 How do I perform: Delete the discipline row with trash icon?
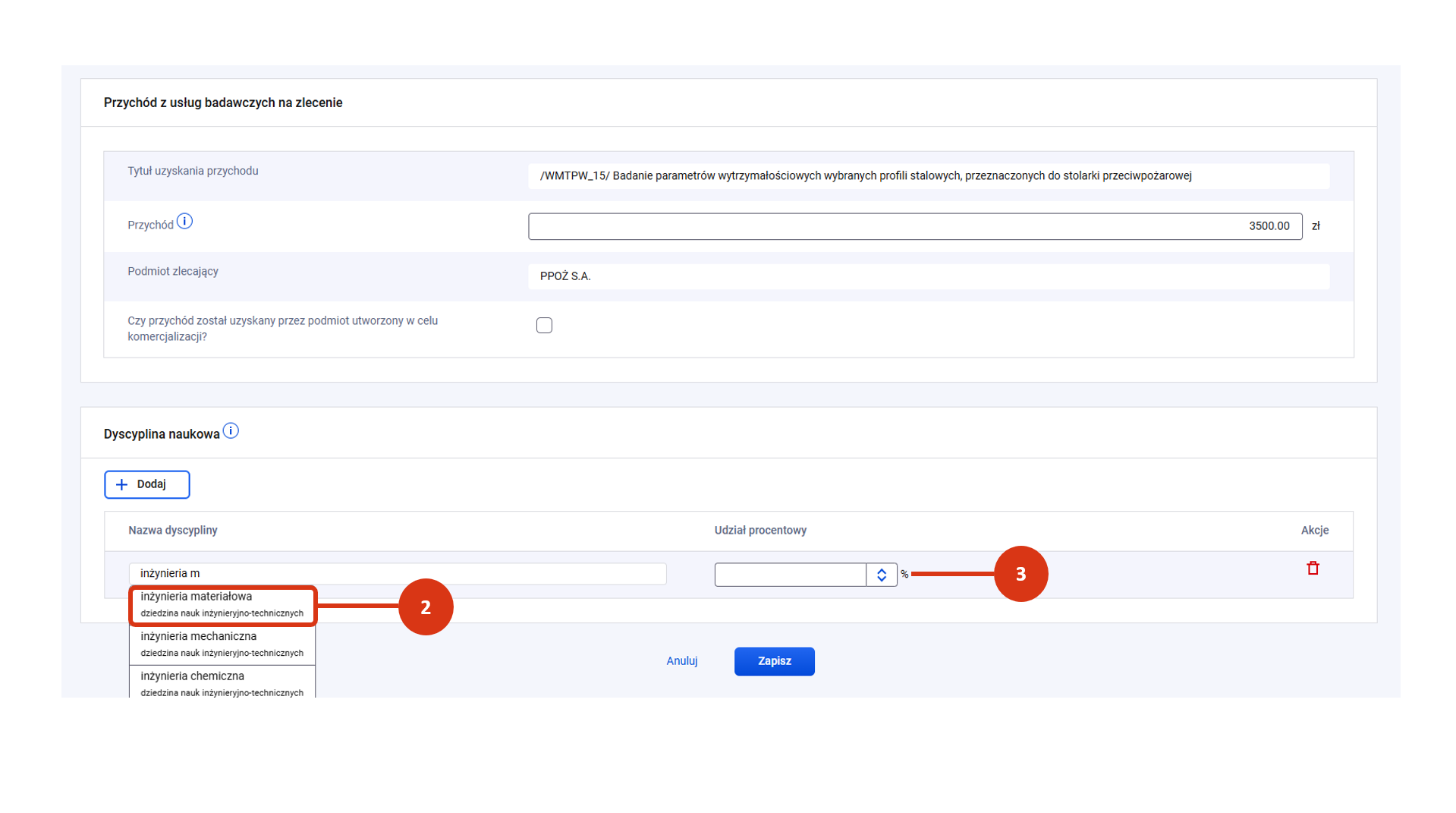[1313, 569]
